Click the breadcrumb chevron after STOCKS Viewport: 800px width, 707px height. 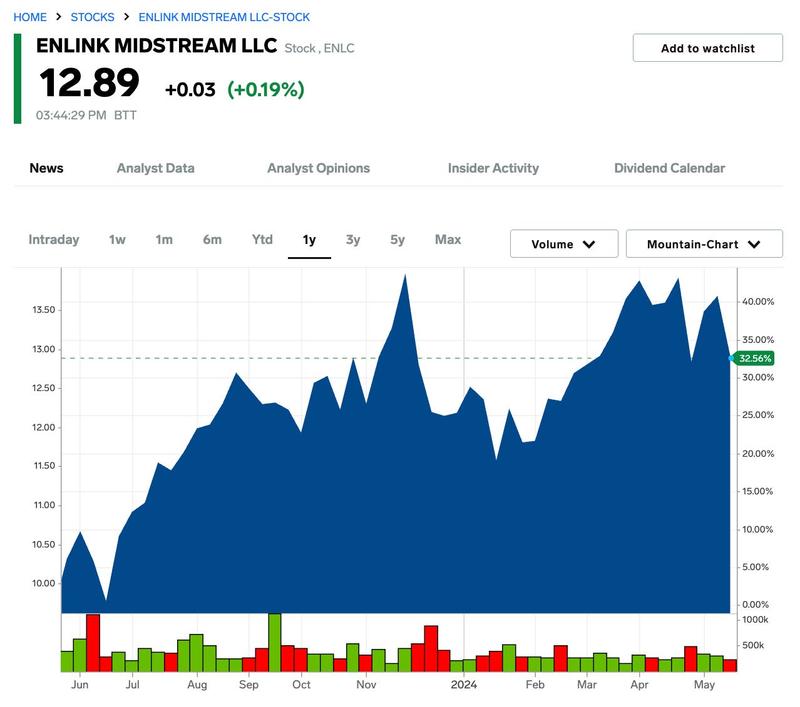127,17
